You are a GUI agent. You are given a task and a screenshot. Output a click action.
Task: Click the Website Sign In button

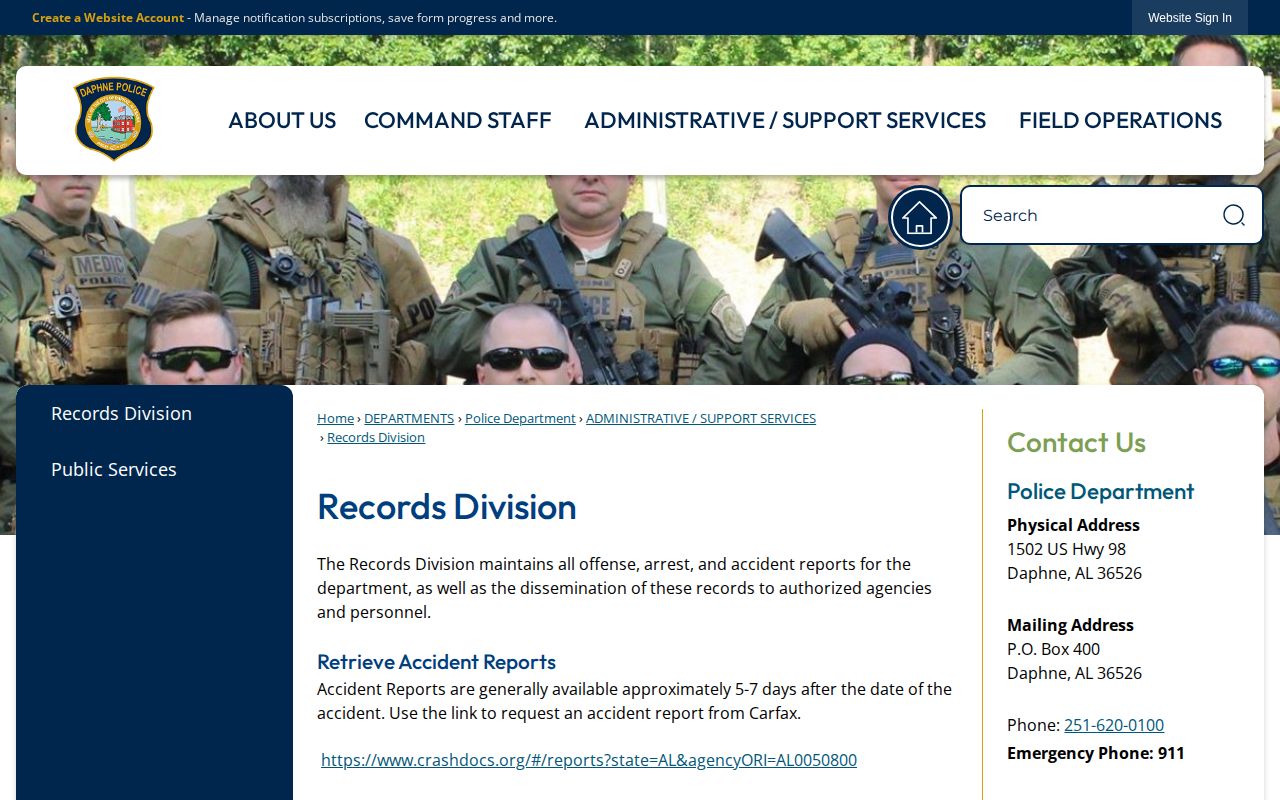[1190, 18]
